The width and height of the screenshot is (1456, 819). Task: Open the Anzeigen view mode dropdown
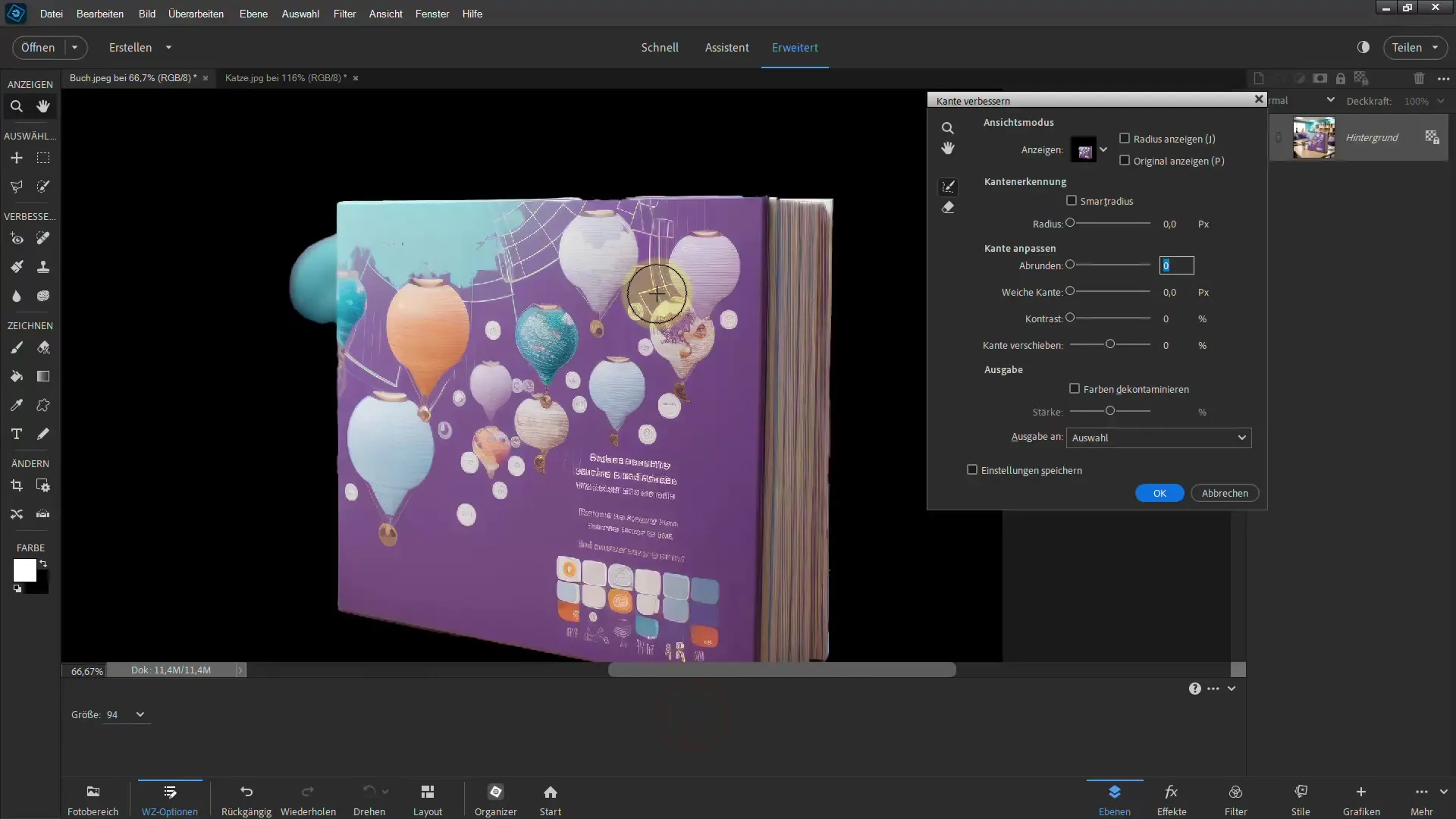point(1103,149)
